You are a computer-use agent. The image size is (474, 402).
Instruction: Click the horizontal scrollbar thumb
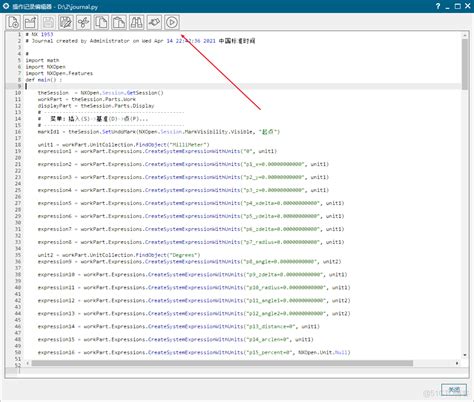222,363
